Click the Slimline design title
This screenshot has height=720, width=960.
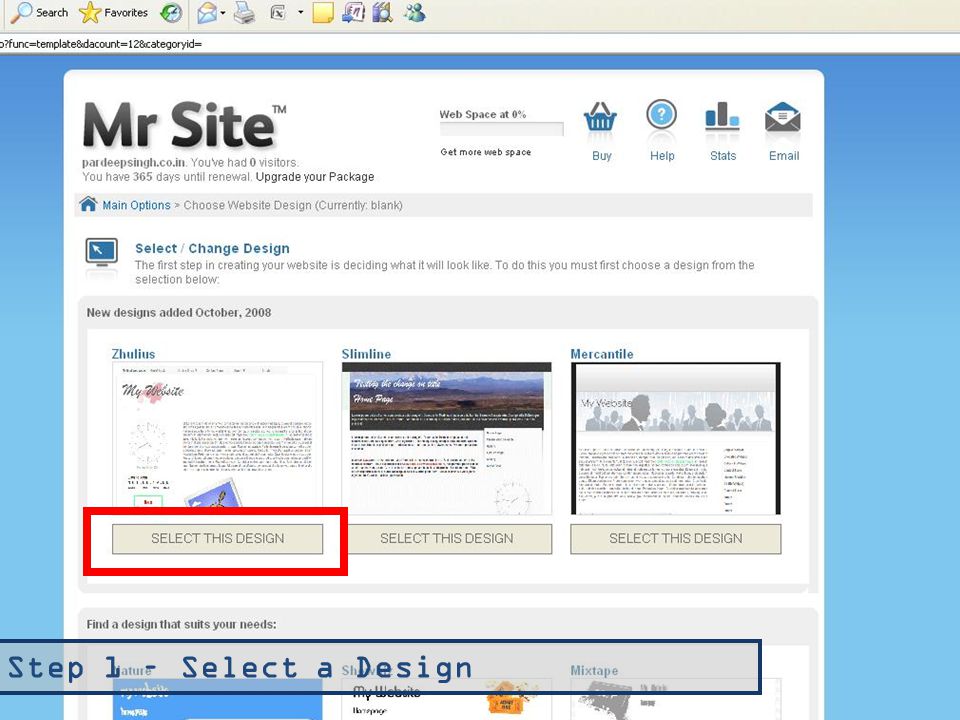coord(366,354)
